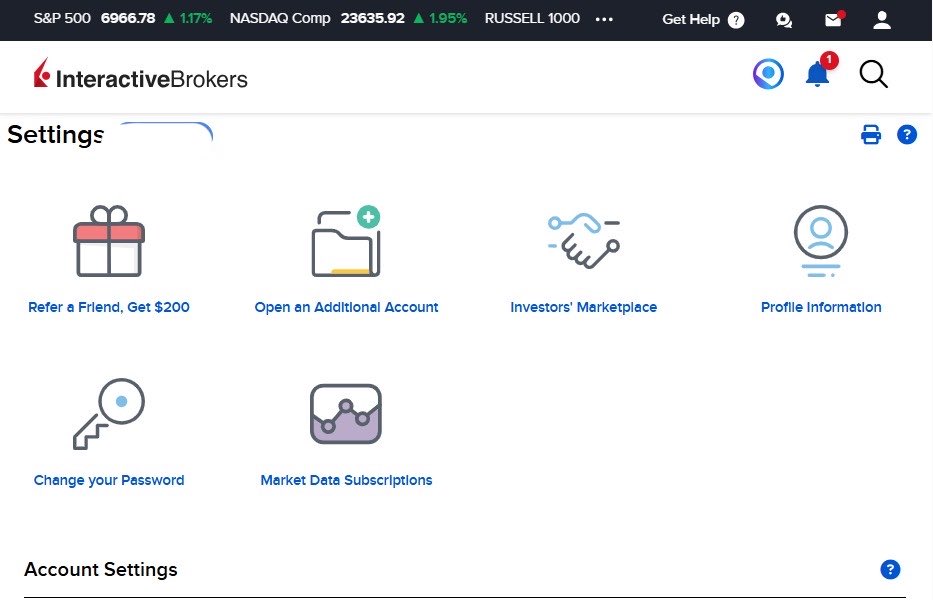Screen dimensions: 933x600
Task: Click the Open an Additional Account link
Action: [x=346, y=307]
